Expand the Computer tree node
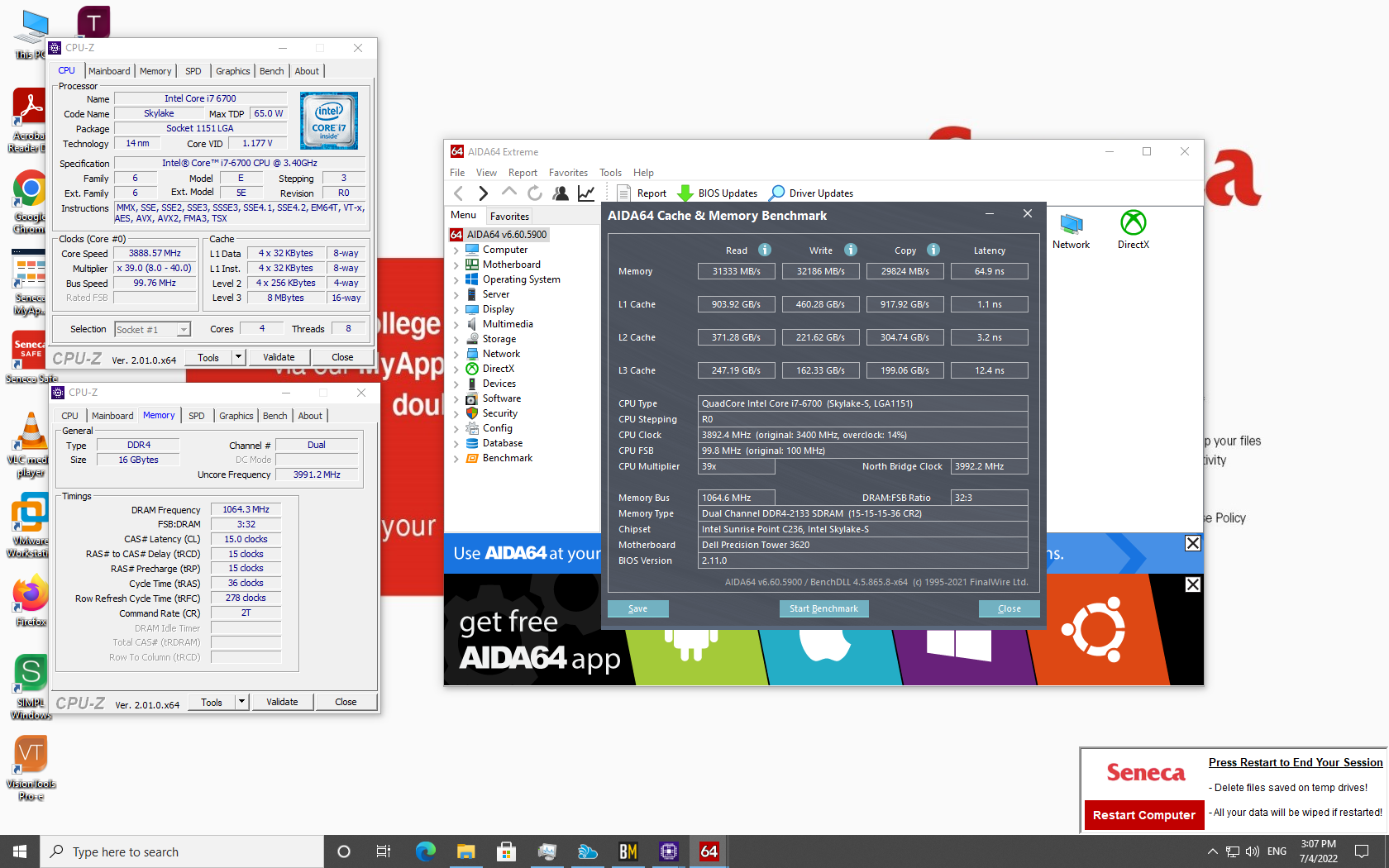 point(456,250)
